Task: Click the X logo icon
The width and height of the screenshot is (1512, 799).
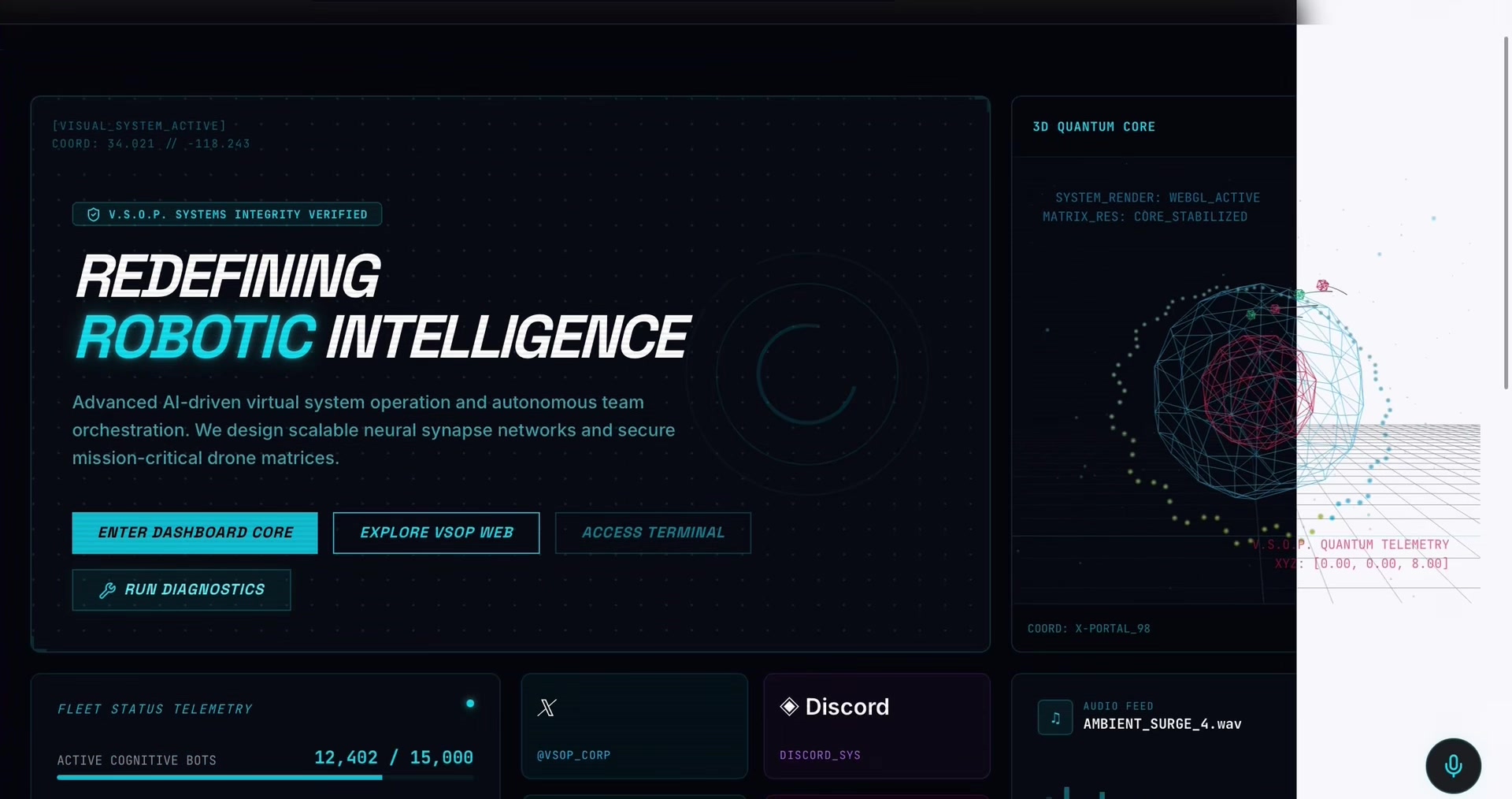Action: coord(547,708)
